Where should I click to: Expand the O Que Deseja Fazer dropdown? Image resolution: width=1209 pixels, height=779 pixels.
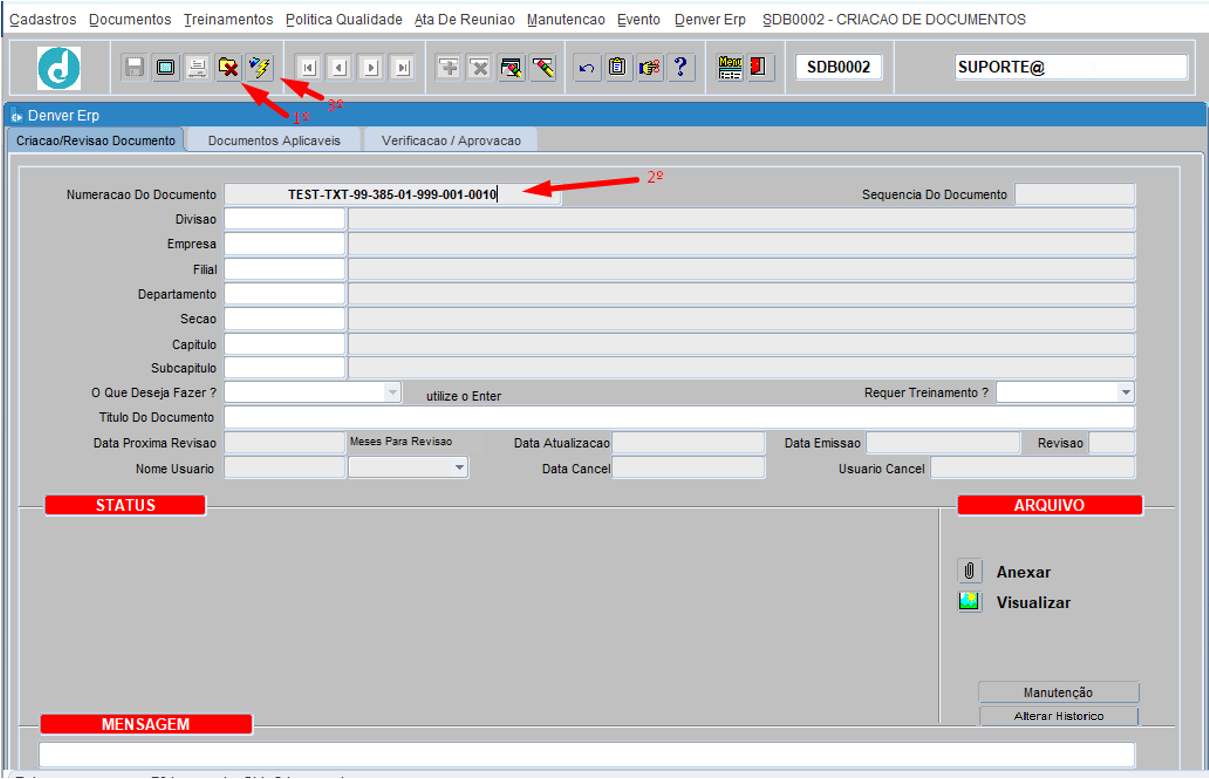[393, 393]
